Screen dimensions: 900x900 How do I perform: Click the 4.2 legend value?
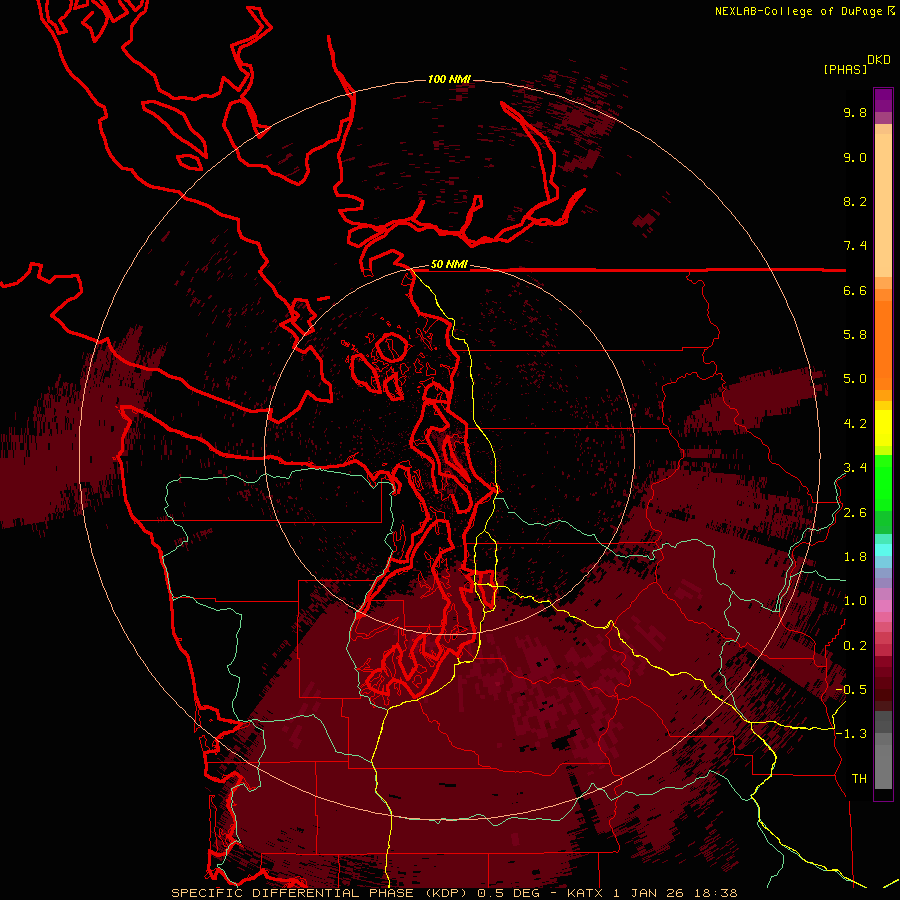click(x=855, y=424)
